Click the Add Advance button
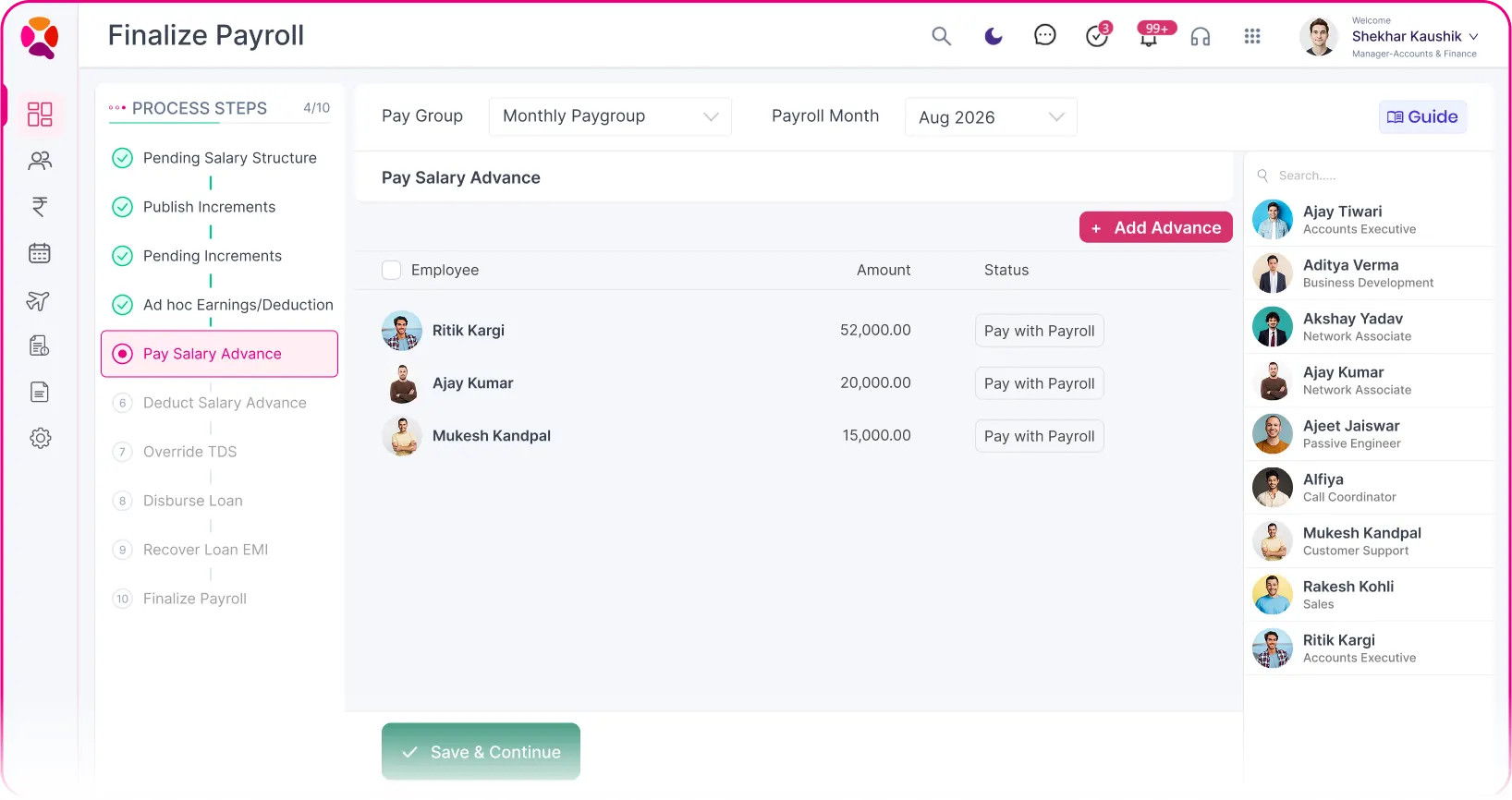 (x=1155, y=227)
